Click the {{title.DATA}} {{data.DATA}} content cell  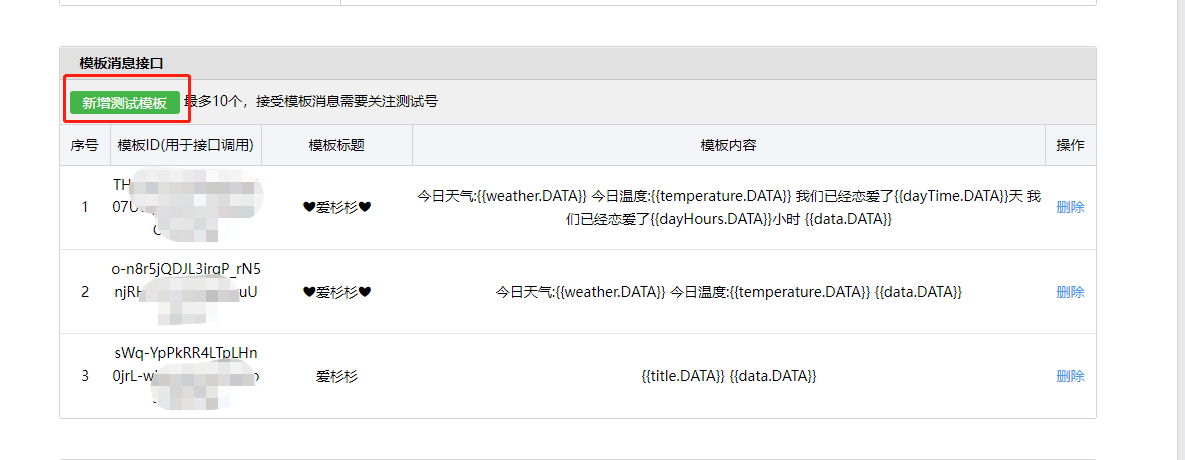tap(729, 375)
